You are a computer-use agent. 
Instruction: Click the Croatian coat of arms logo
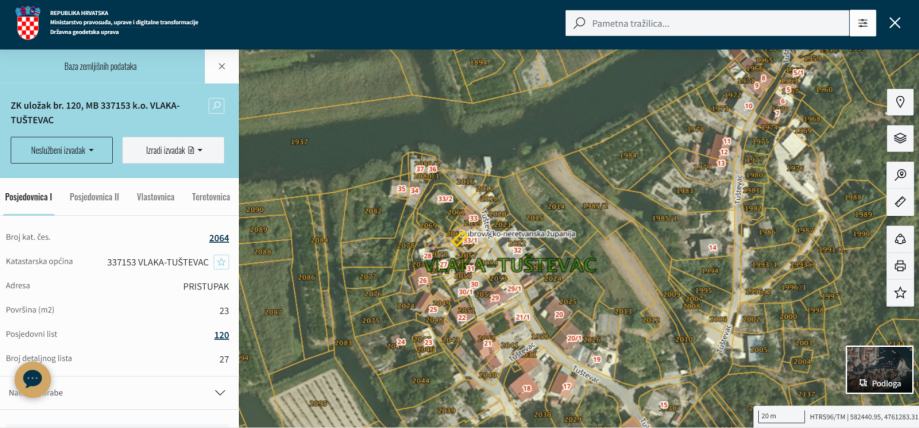click(x=28, y=23)
